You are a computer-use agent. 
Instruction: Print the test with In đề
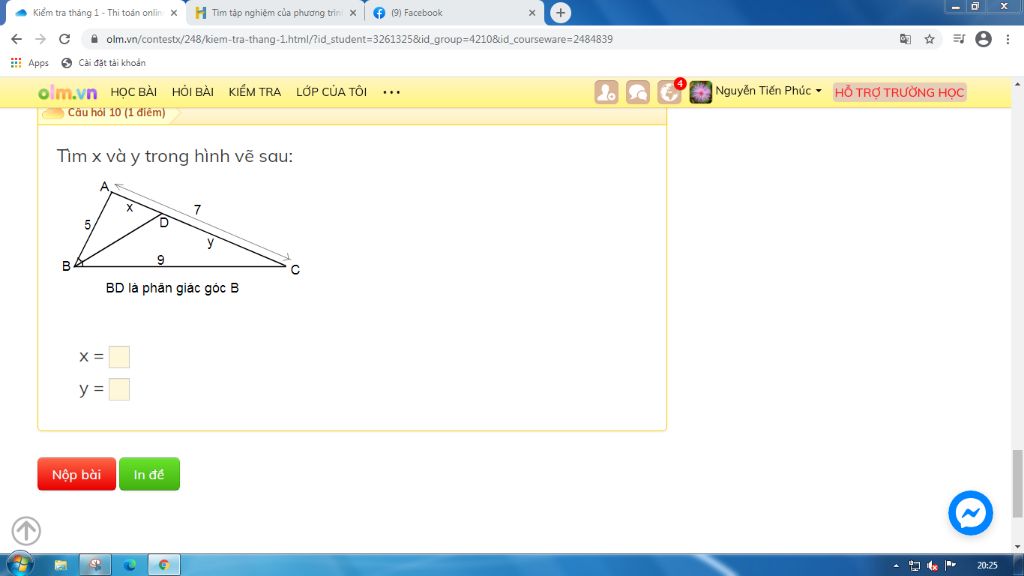pos(149,474)
